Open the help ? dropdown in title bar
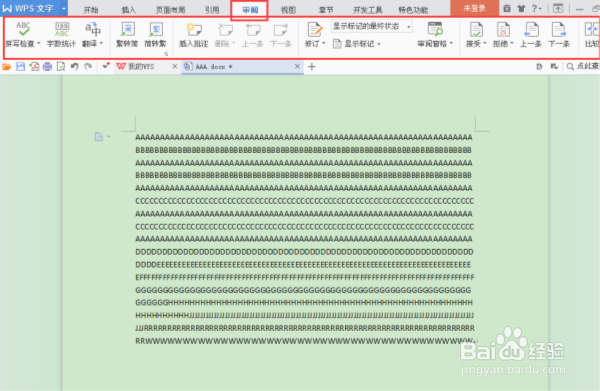 (x=536, y=8)
